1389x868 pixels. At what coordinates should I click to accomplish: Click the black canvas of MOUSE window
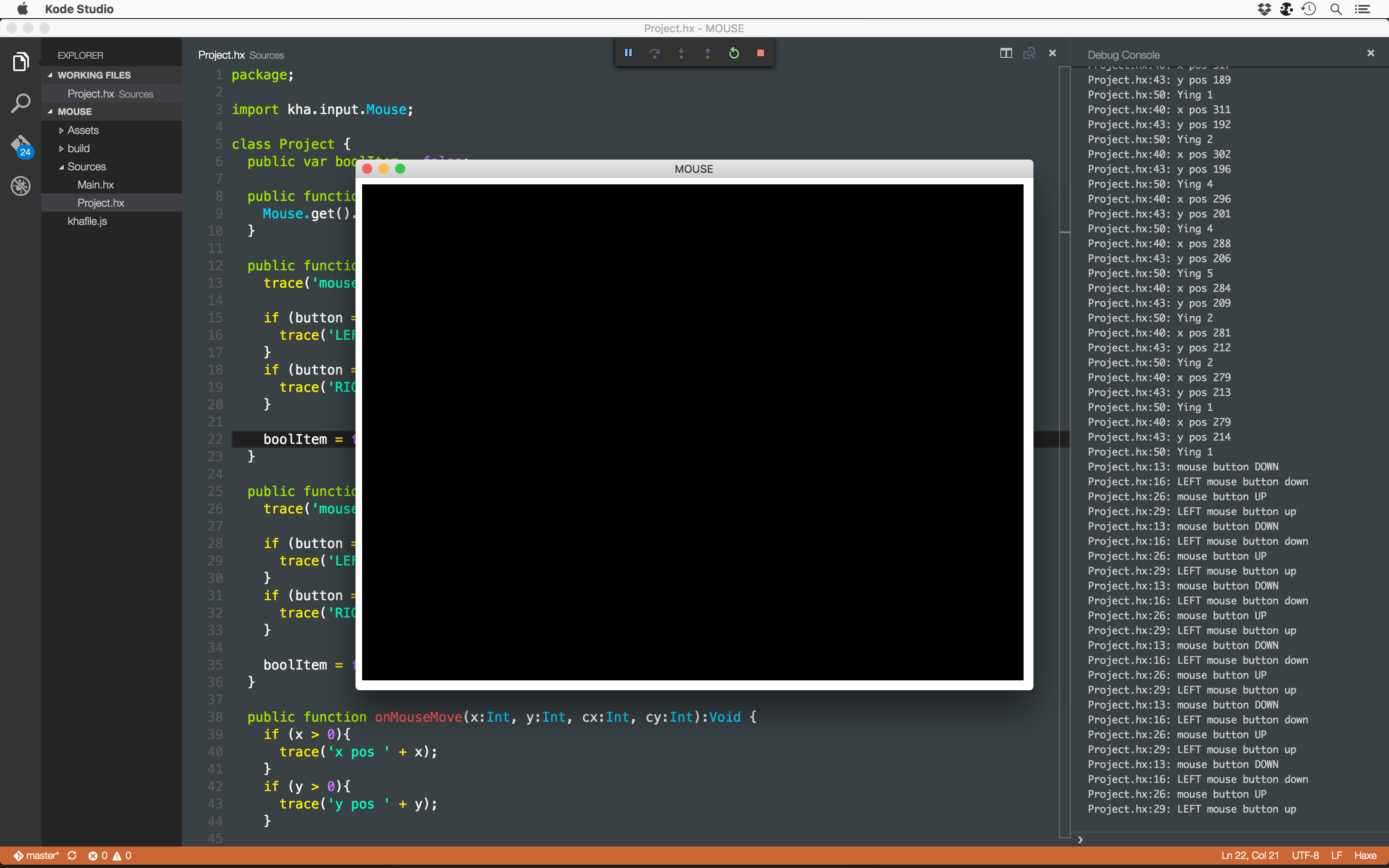click(x=692, y=432)
